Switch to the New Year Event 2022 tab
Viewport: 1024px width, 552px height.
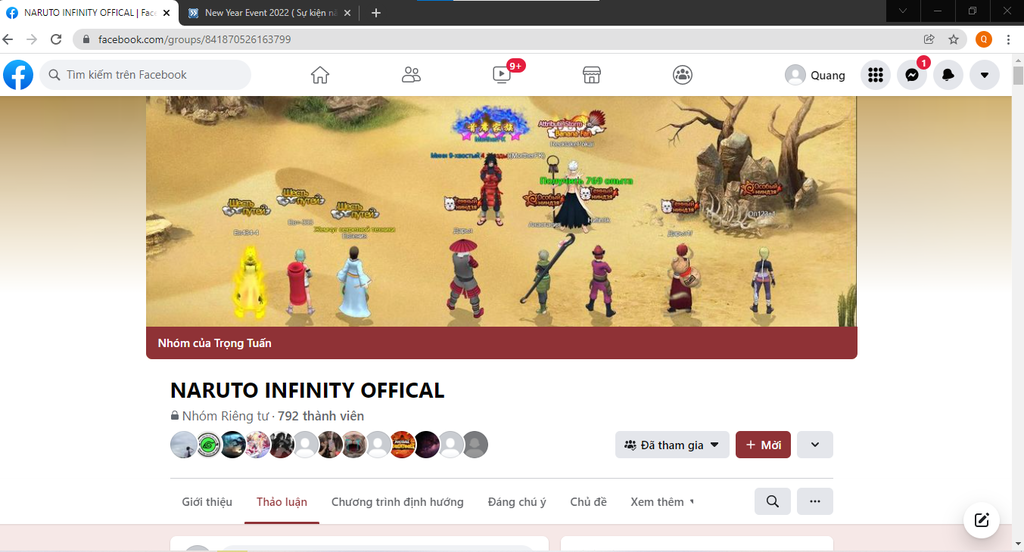pyautogui.click(x=270, y=12)
